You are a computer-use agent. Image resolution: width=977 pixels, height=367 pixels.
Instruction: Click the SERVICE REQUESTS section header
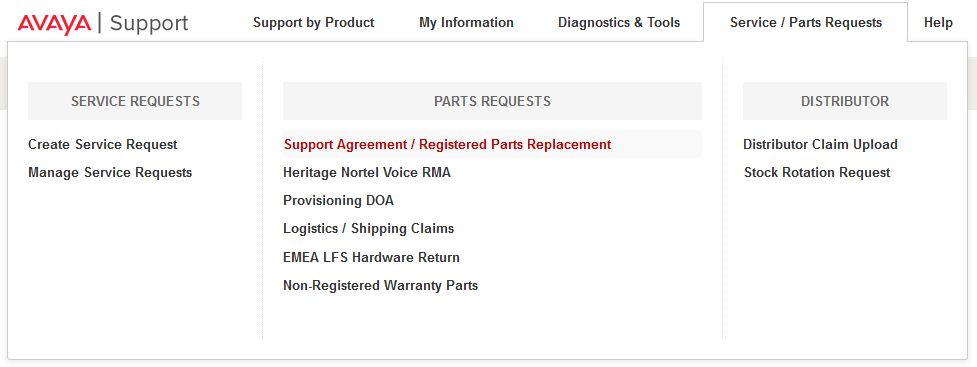(135, 101)
